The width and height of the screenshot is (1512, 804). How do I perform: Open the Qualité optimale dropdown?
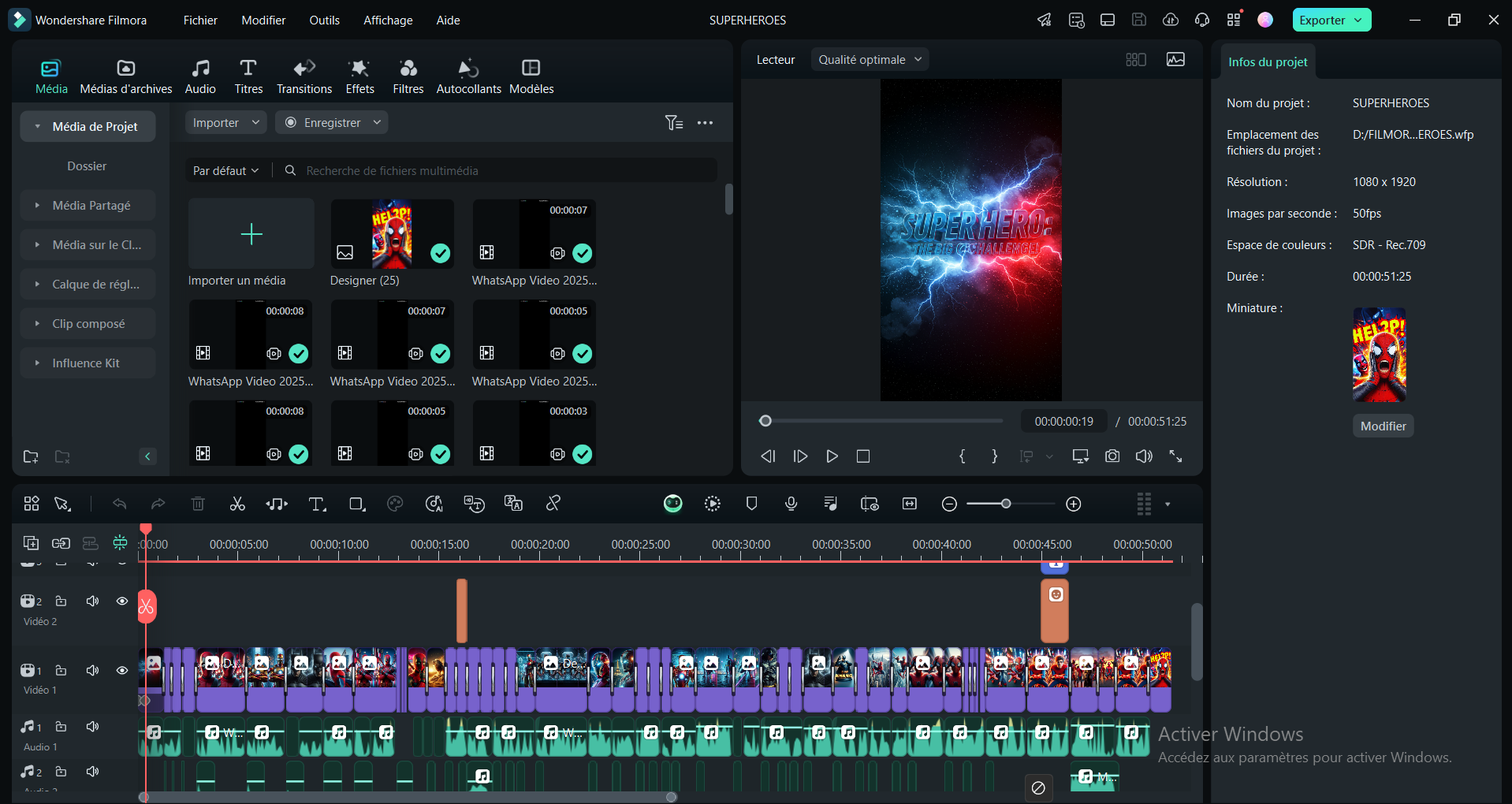870,60
